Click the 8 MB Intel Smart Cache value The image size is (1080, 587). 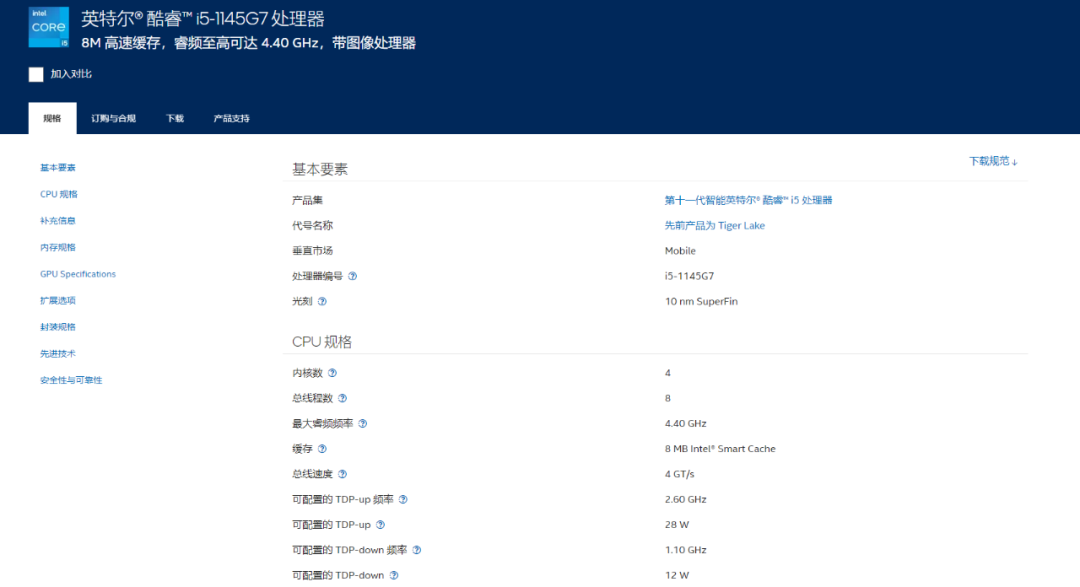(x=720, y=449)
